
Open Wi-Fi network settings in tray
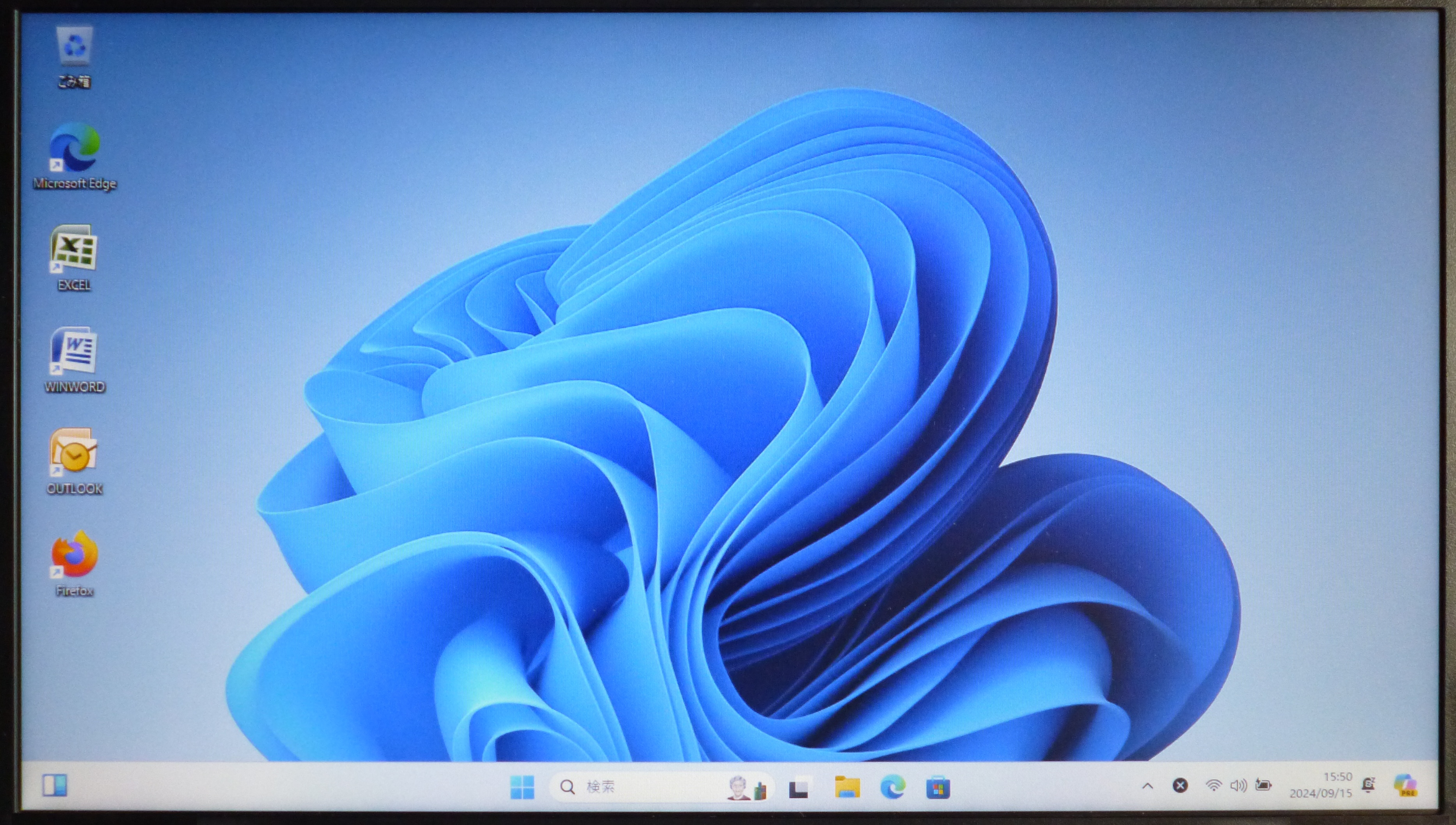click(x=1213, y=785)
